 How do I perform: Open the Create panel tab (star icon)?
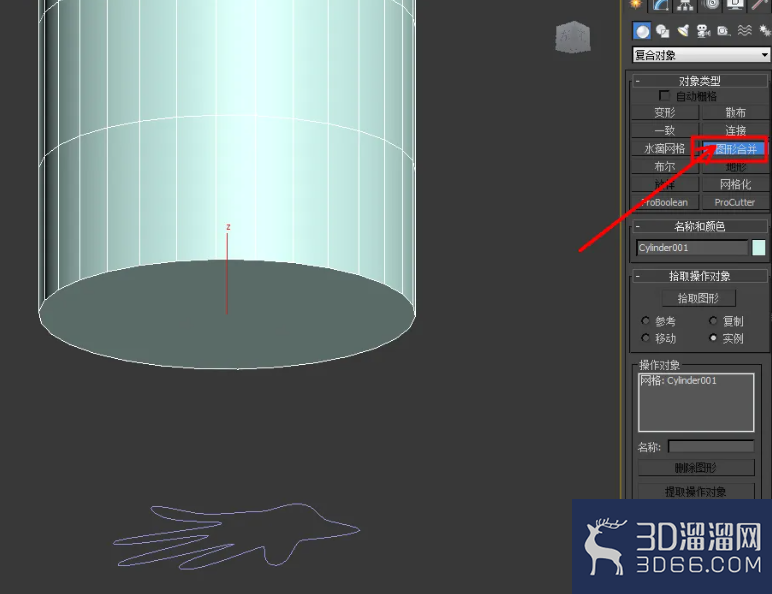pyautogui.click(x=636, y=4)
